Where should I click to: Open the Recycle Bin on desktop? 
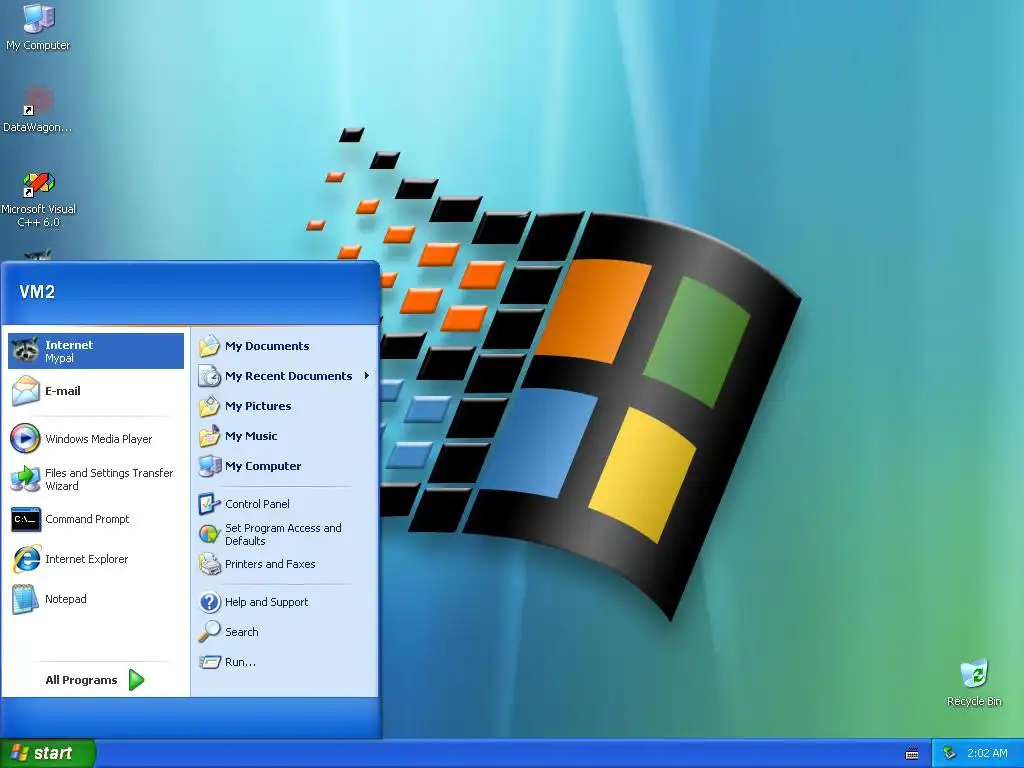[x=974, y=683]
